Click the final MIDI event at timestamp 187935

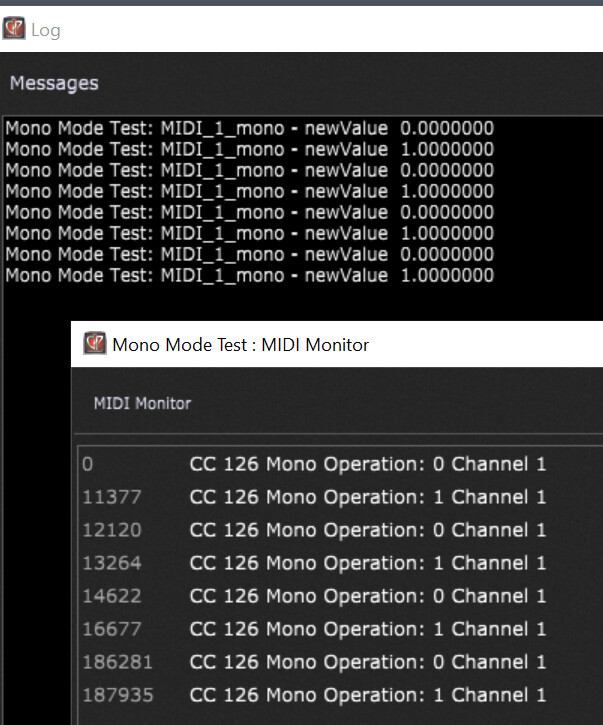point(367,695)
